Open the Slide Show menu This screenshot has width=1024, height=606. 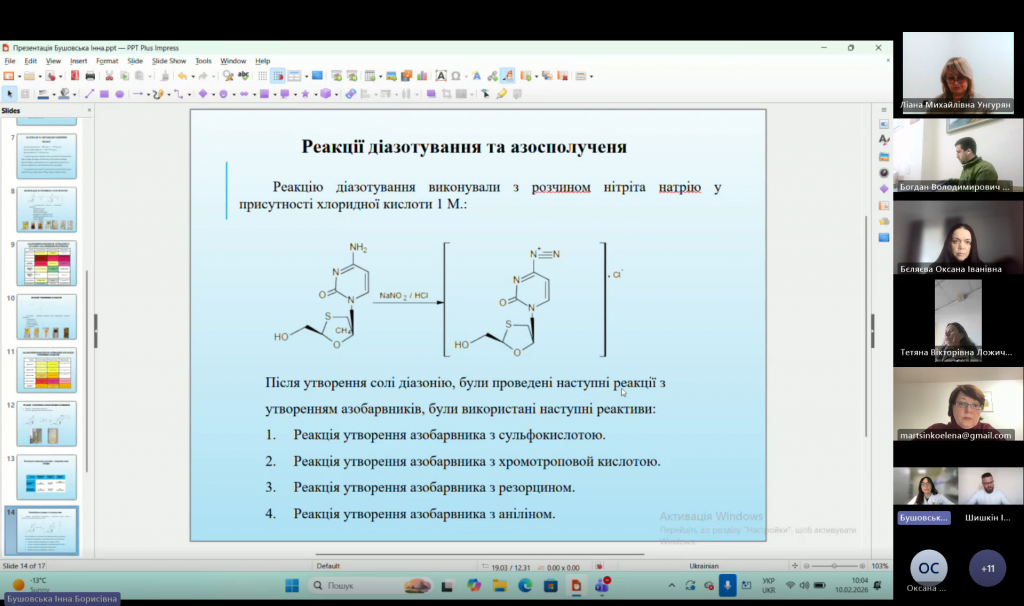[169, 61]
